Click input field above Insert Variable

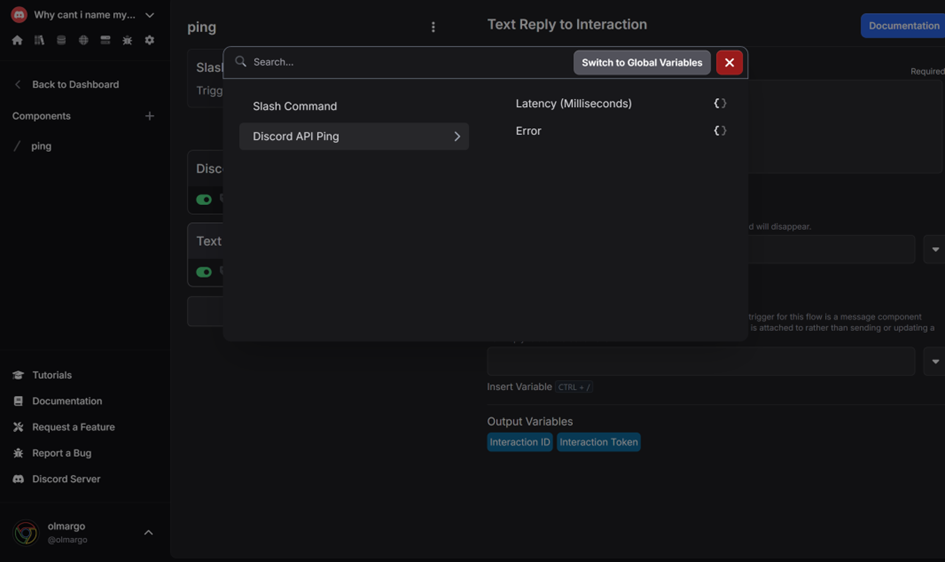701,361
